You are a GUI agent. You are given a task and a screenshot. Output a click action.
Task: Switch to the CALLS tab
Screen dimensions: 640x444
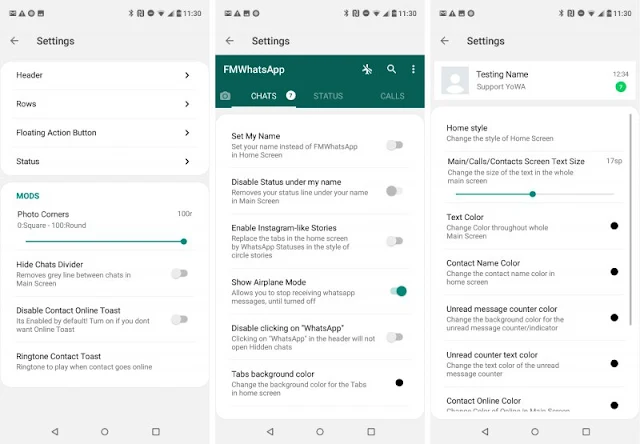coord(392,96)
